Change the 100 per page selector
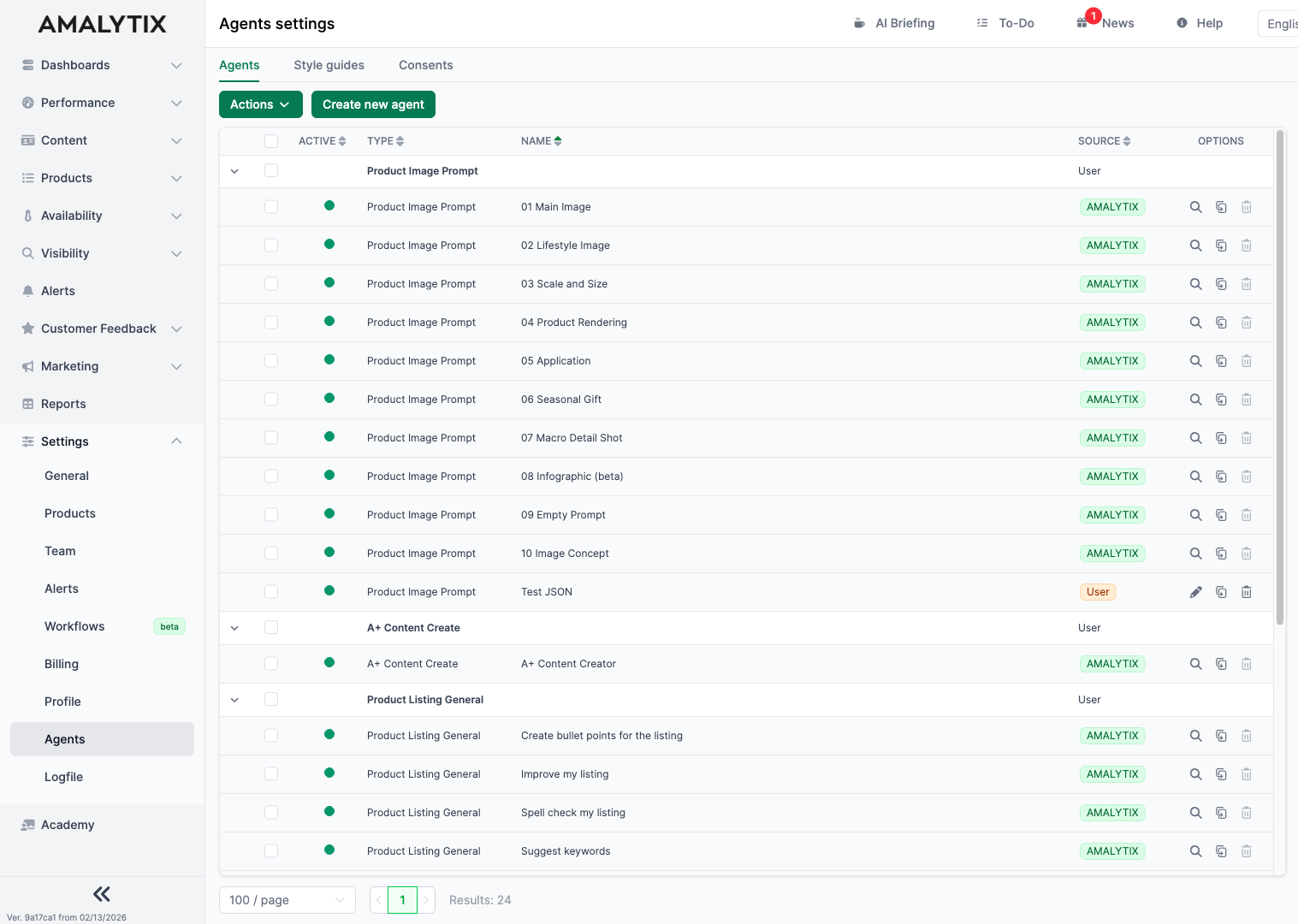This screenshot has width=1298, height=924. [287, 899]
